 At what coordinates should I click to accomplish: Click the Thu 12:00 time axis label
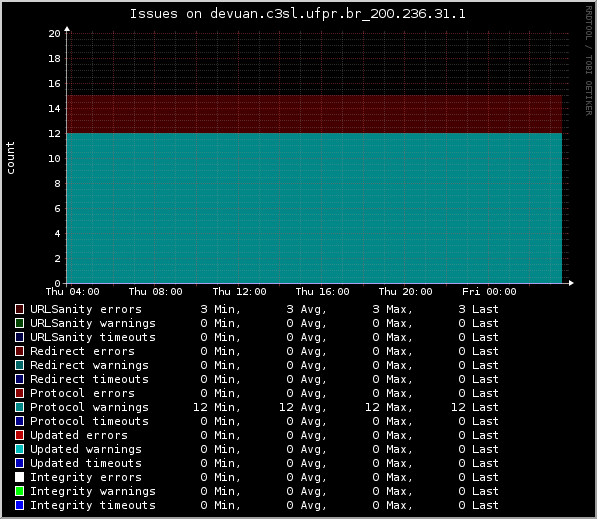pos(239,292)
